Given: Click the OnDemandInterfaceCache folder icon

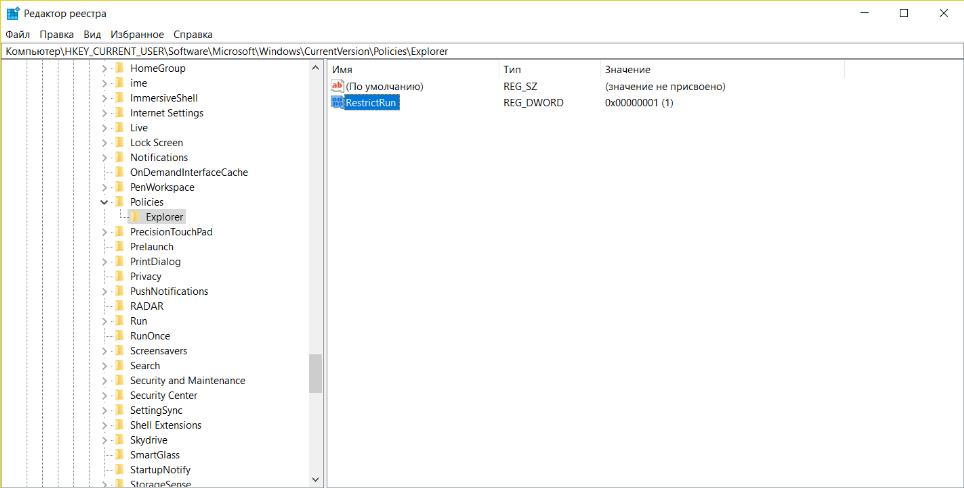Looking at the screenshot, I should tap(119, 172).
